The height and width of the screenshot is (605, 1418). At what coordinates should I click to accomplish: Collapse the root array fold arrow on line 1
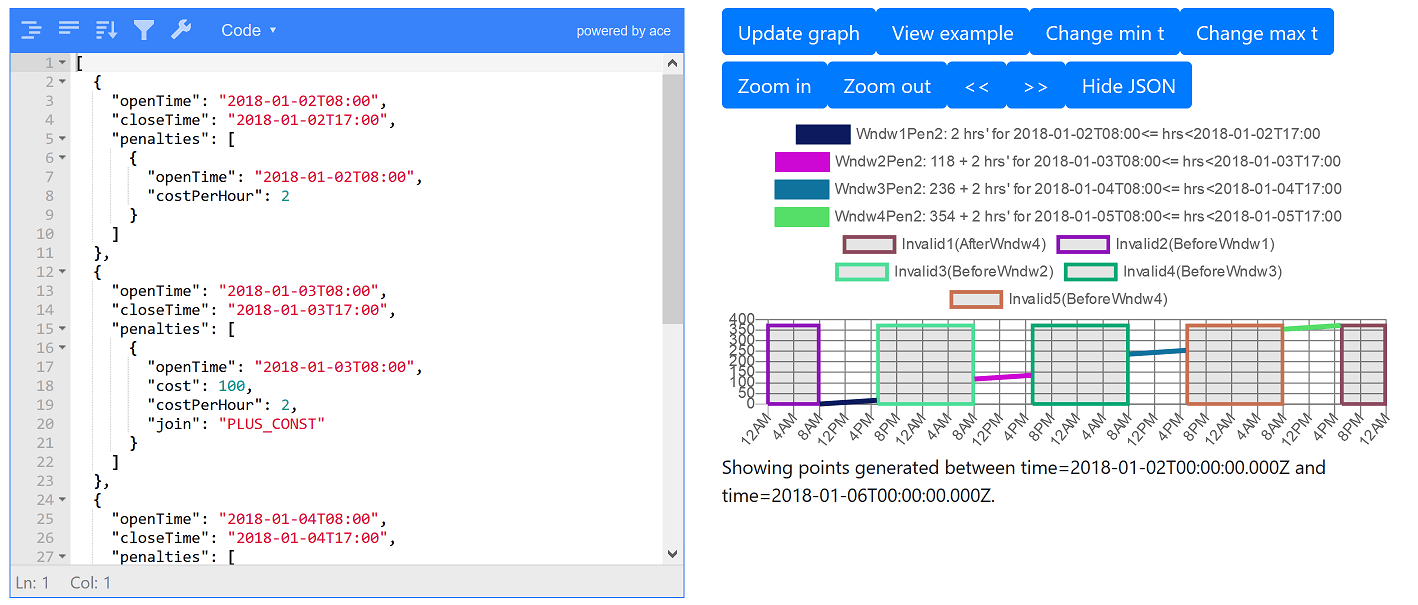pos(63,63)
